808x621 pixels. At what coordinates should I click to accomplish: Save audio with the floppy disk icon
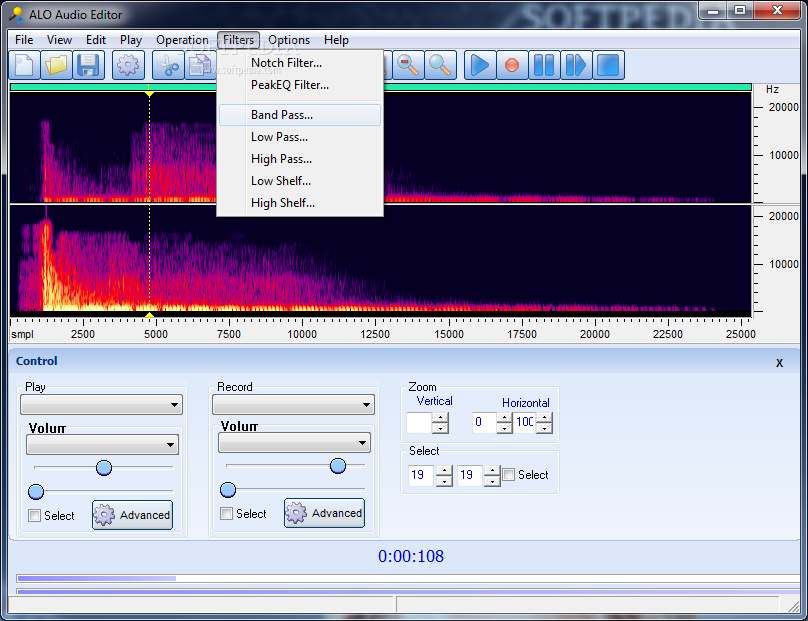point(89,65)
